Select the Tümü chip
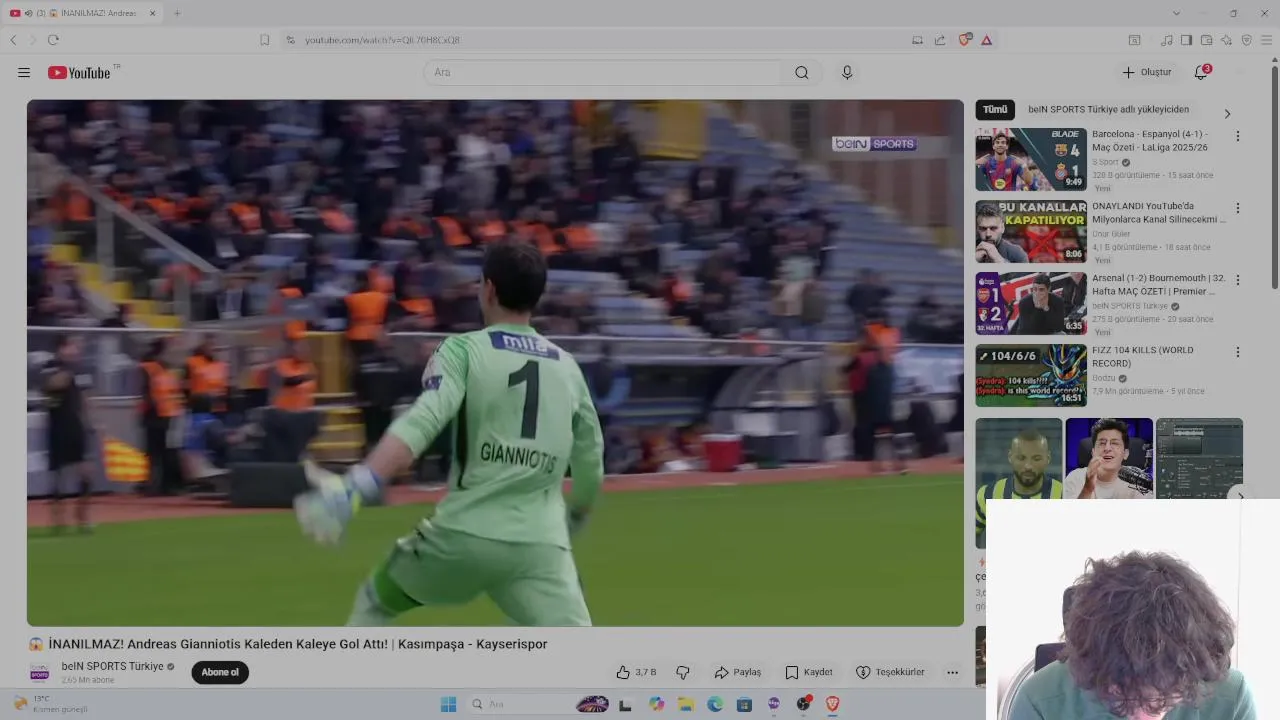The image size is (1280, 720). [x=995, y=110]
